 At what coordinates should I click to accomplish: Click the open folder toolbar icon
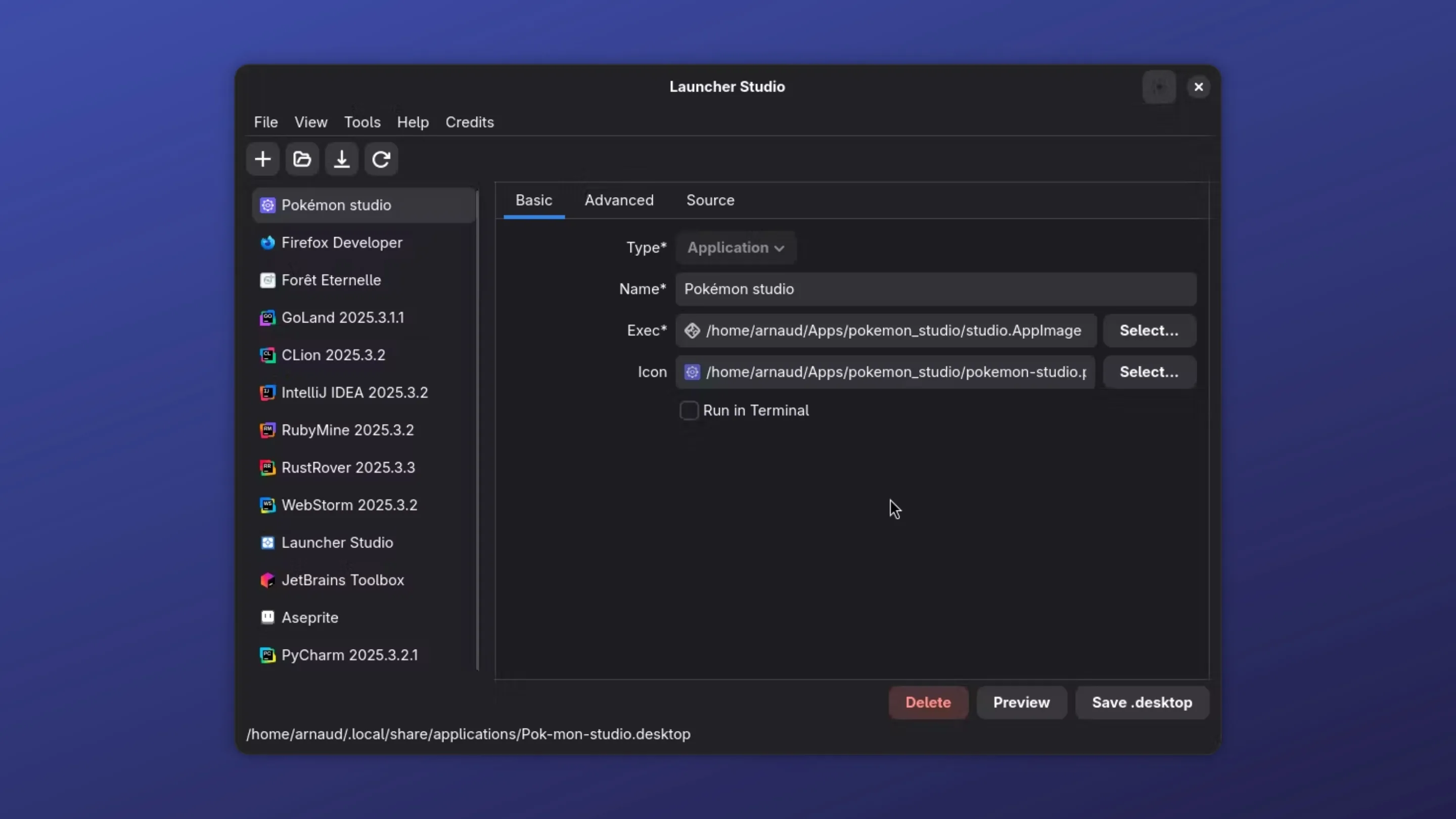pyautogui.click(x=302, y=159)
